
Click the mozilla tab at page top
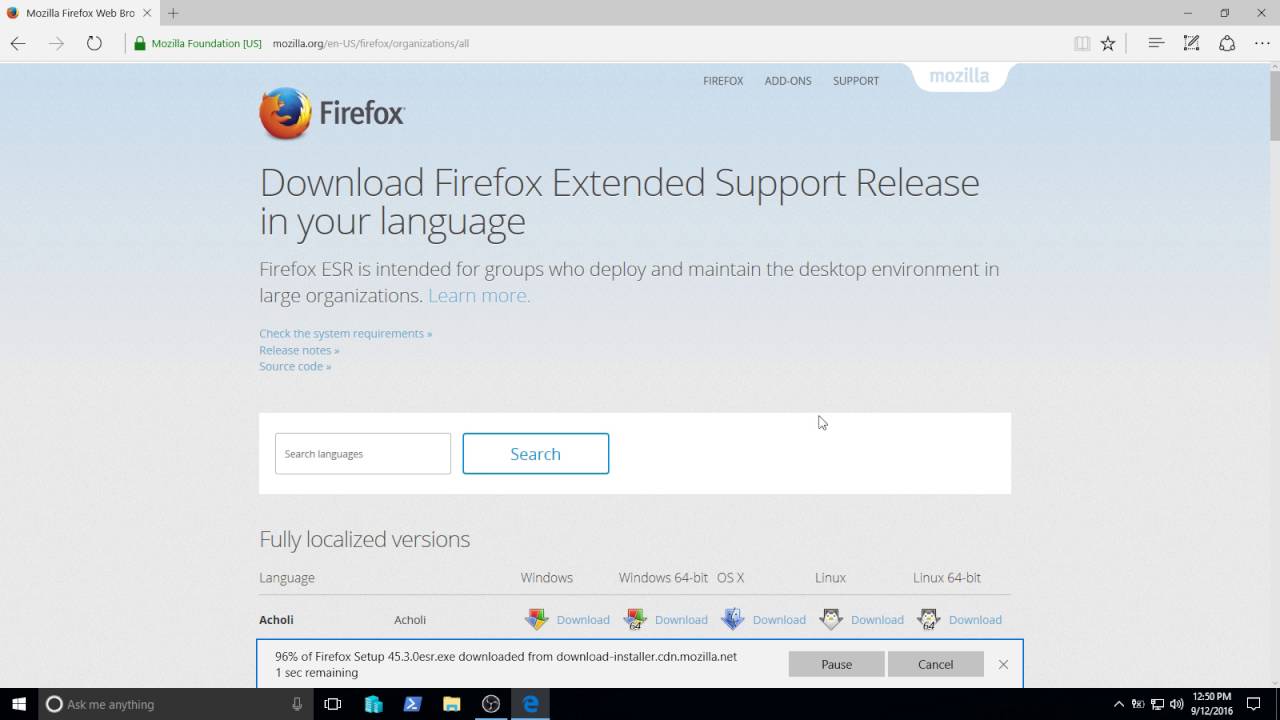pos(959,76)
